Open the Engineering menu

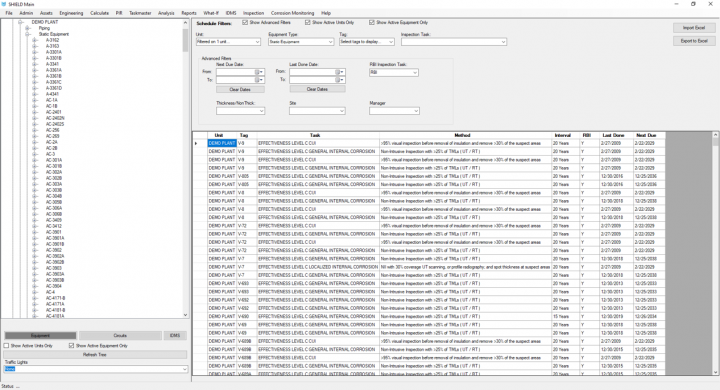pyautogui.click(x=71, y=13)
